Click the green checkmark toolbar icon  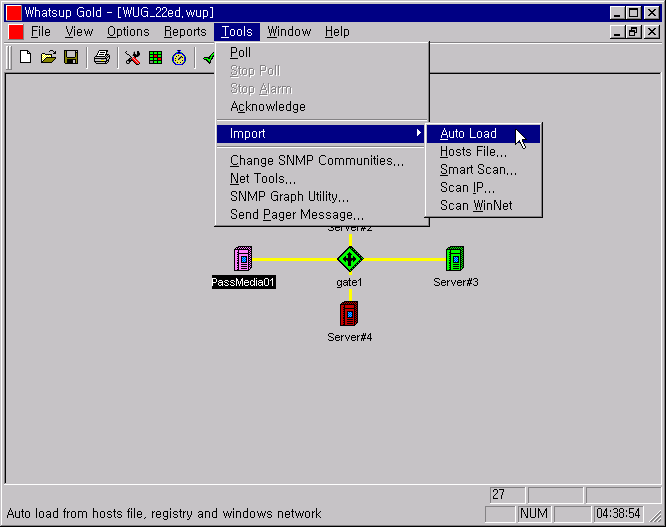208,57
